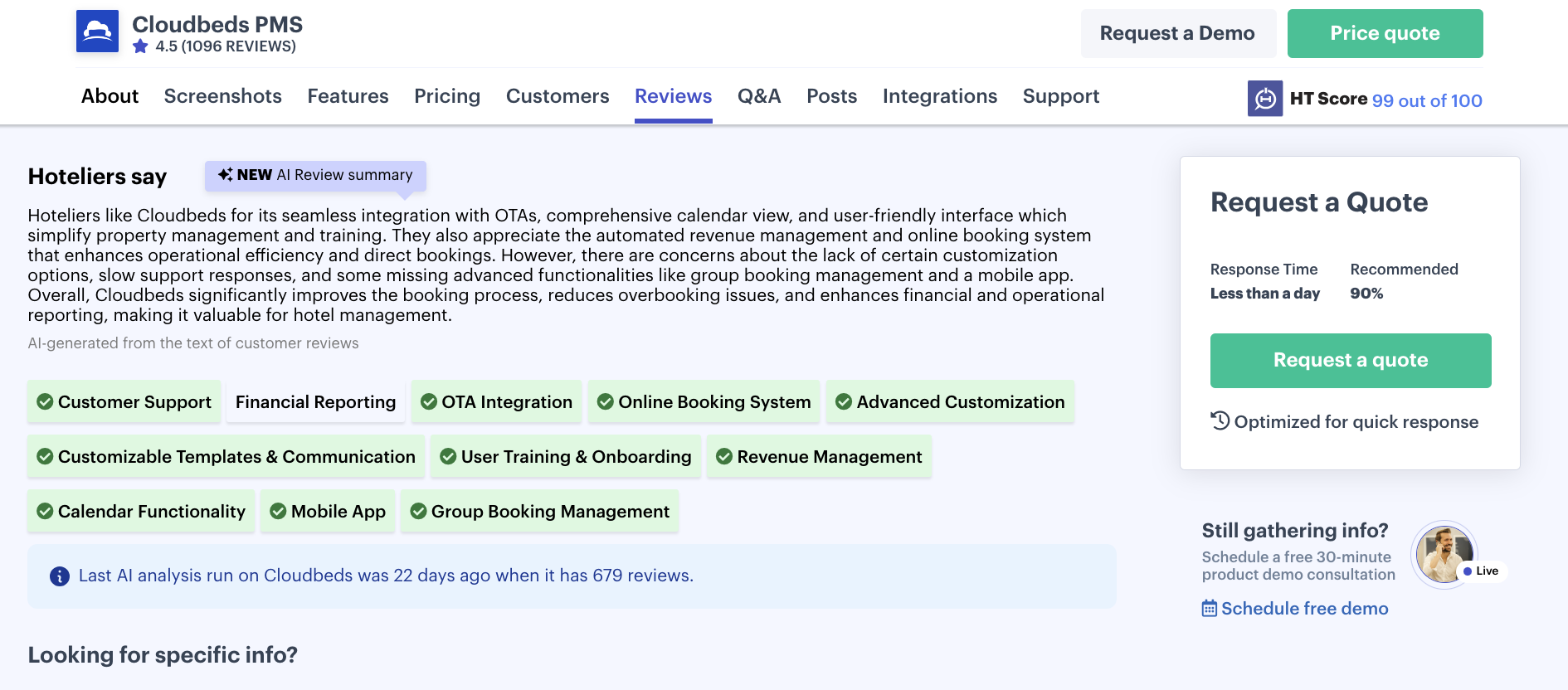Viewport: 1568px width, 690px height.
Task: Choose the Customizable Templates & Communication tag label
Action: [236, 457]
